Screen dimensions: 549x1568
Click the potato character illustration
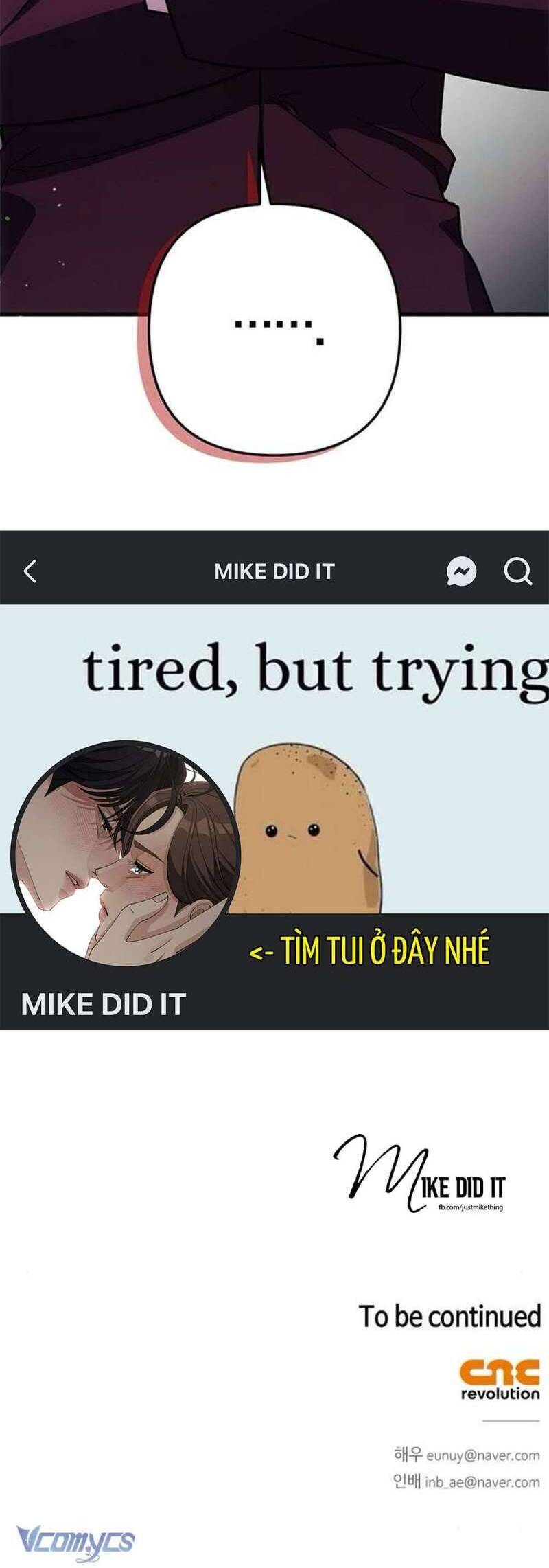[x=307, y=828]
